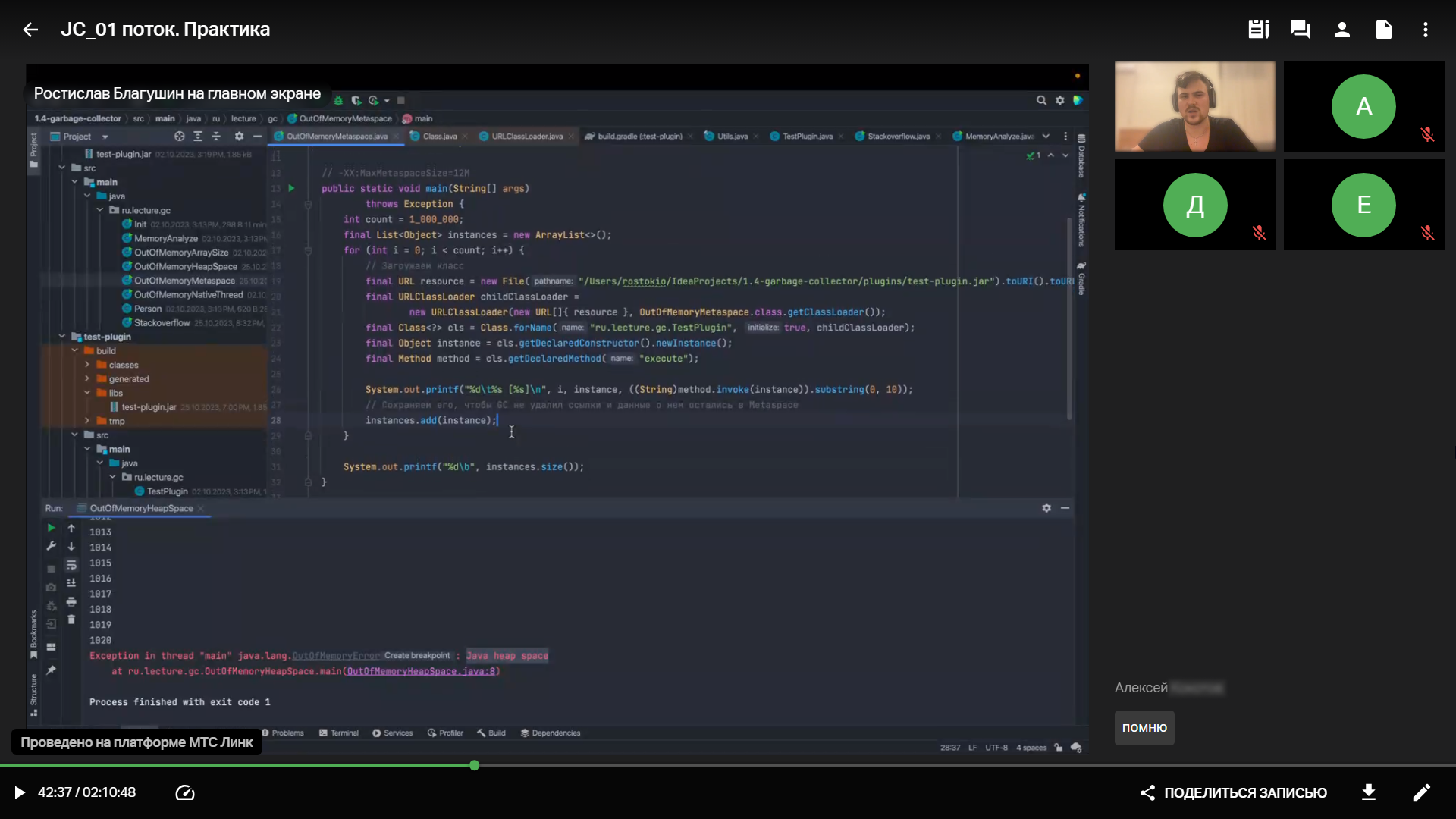Select OutOfMemoryHeapSpace in project tree
The image size is (1456, 819).
186,267
